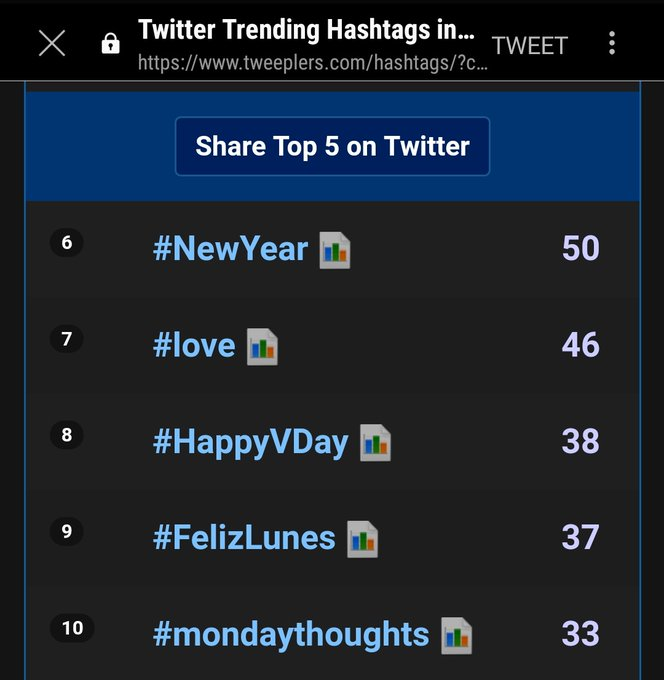The image size is (664, 680).
Task: Open the three-dot overflow menu
Action: [x=612, y=43]
